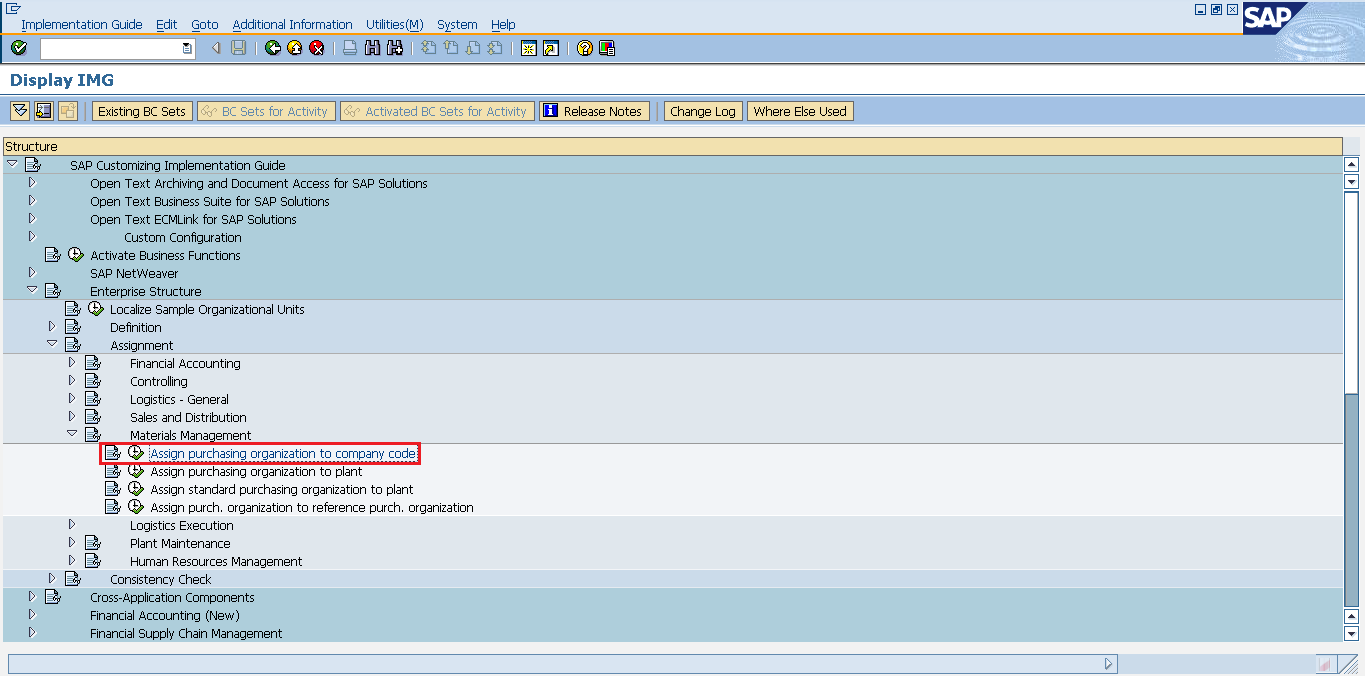Open the Utilities(M) menu

[x=395, y=24]
